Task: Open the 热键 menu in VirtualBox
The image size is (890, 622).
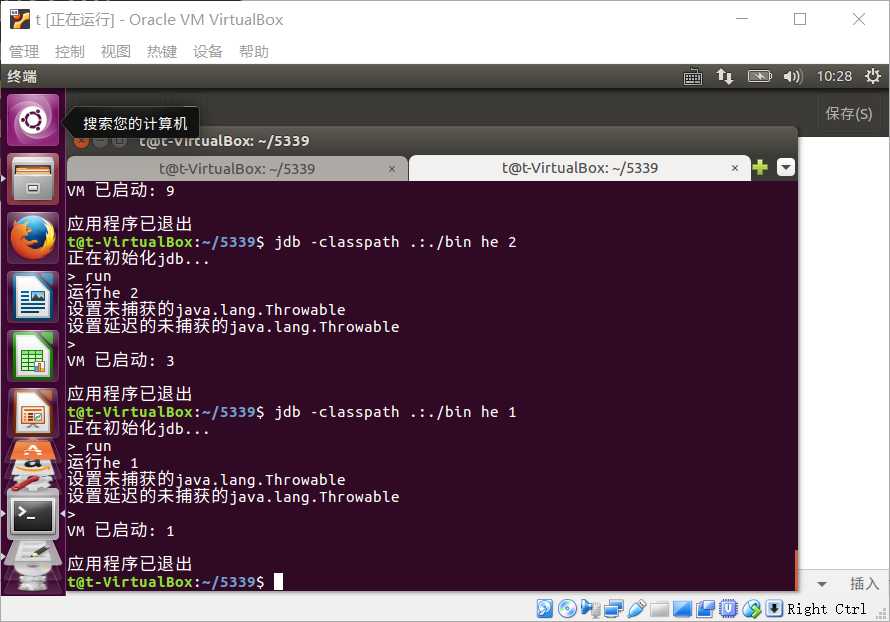Action: [x=162, y=52]
